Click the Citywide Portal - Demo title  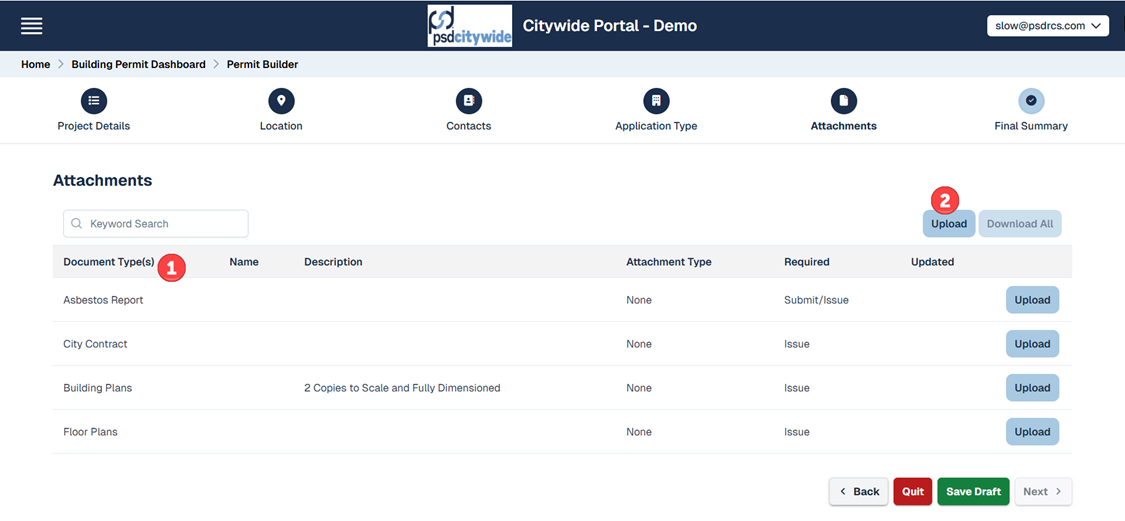[610, 26]
